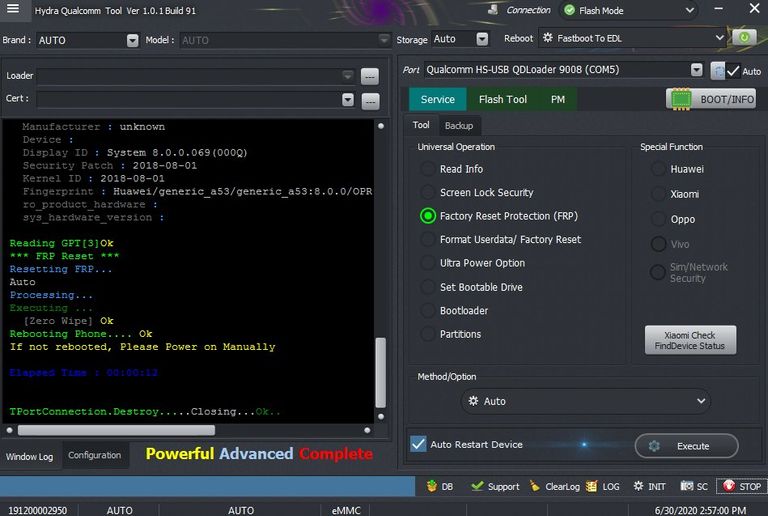The image size is (768, 516).
Task: Select Read Info operation
Action: point(428,169)
